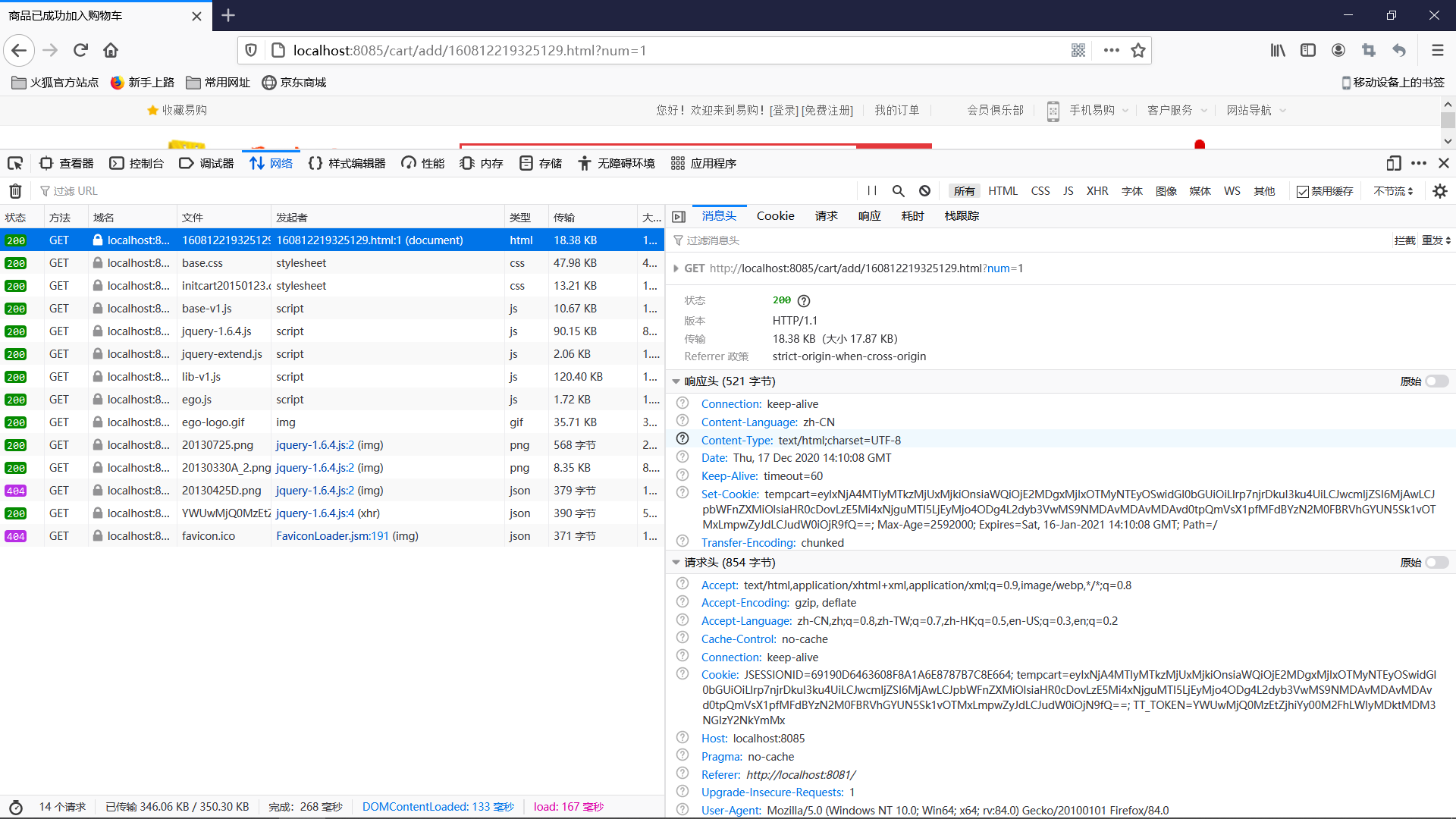Go to the browser Home page
Viewport: 1456px width, 819px height.
pos(111,50)
